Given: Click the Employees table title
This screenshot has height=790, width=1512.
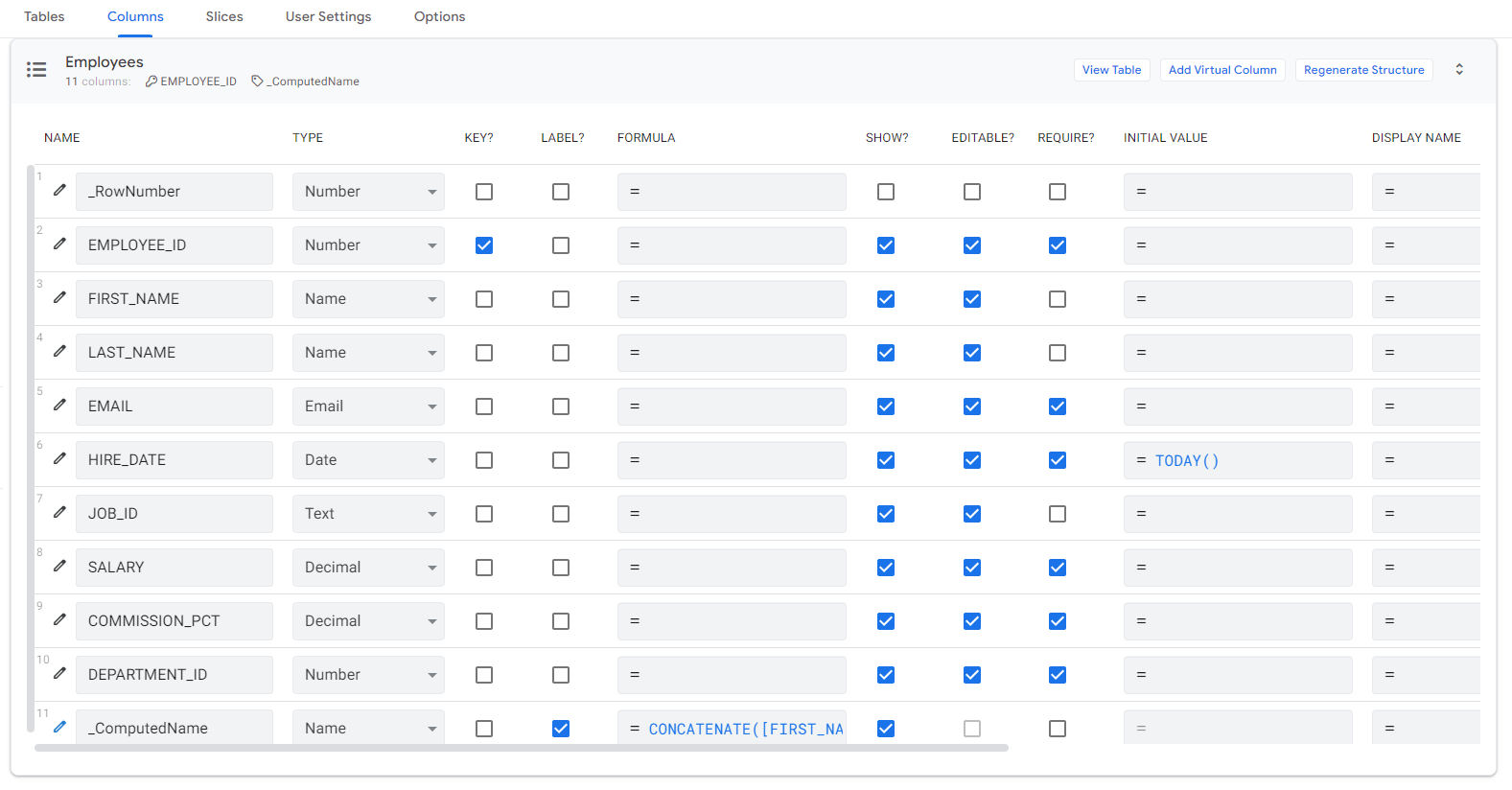Looking at the screenshot, I should (105, 62).
